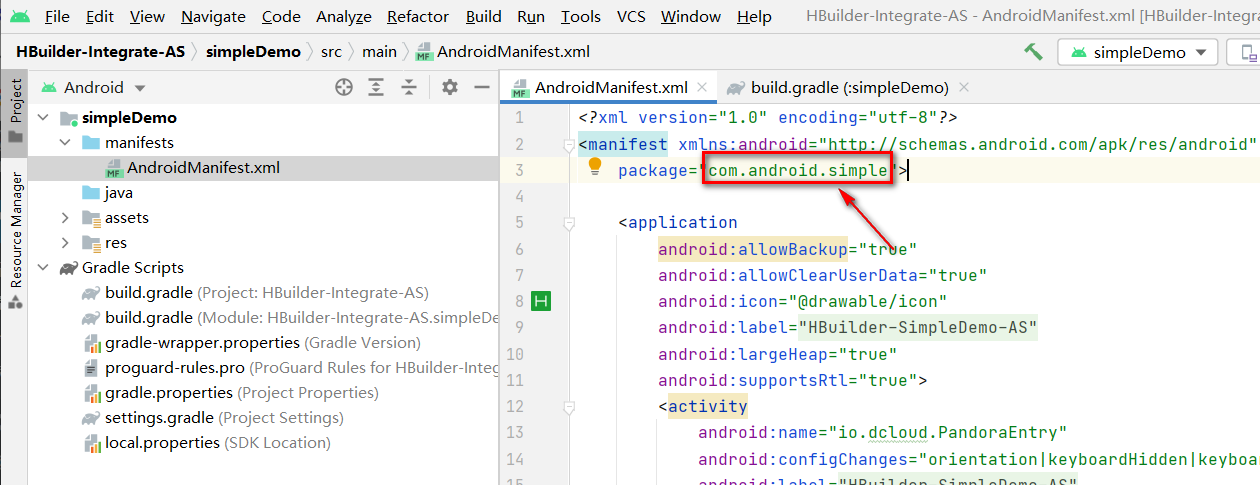Click the yellow intention light bulb
The image size is (1260, 485).
pos(595,167)
